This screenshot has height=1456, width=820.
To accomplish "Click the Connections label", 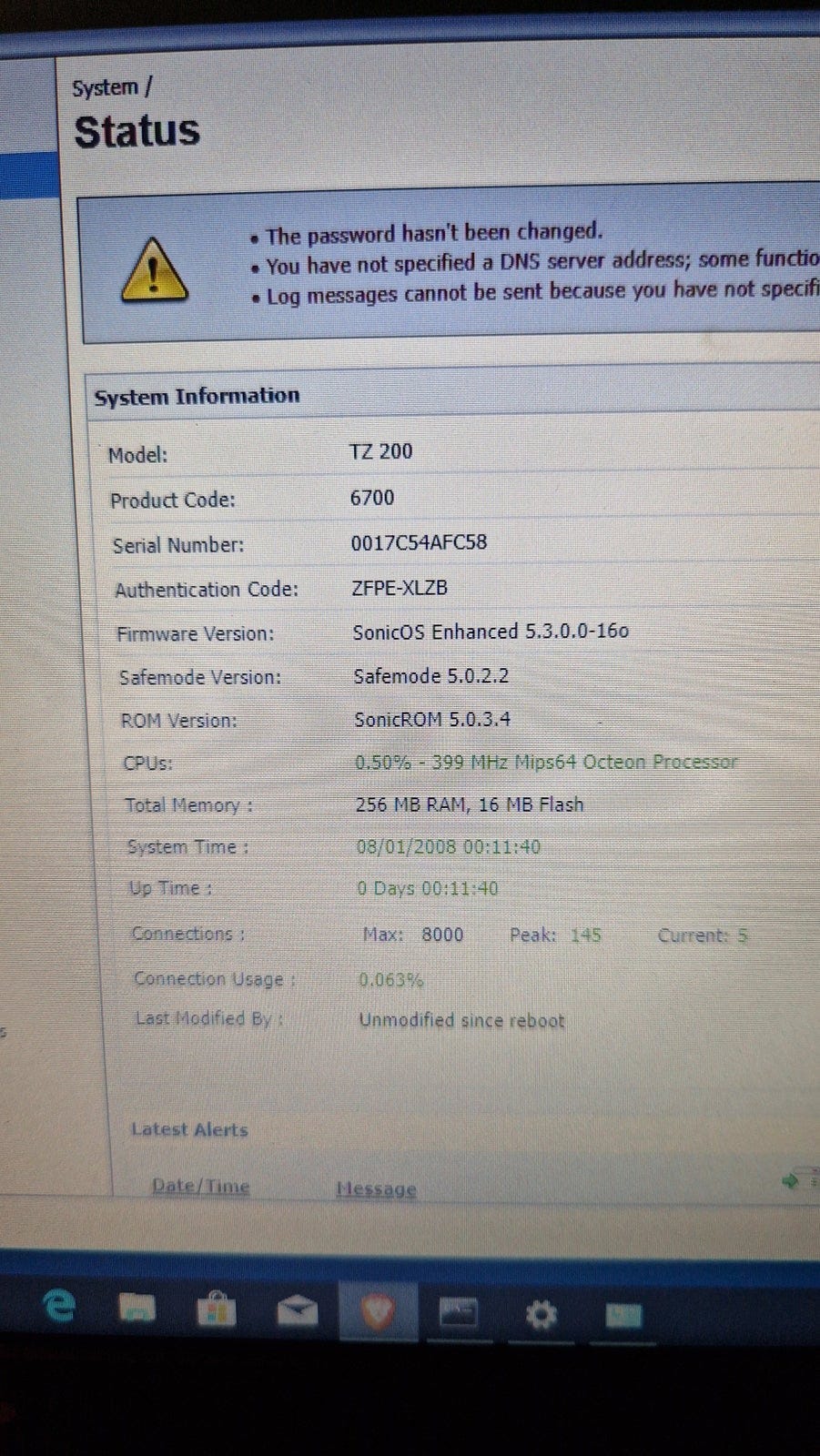I will click(x=187, y=934).
